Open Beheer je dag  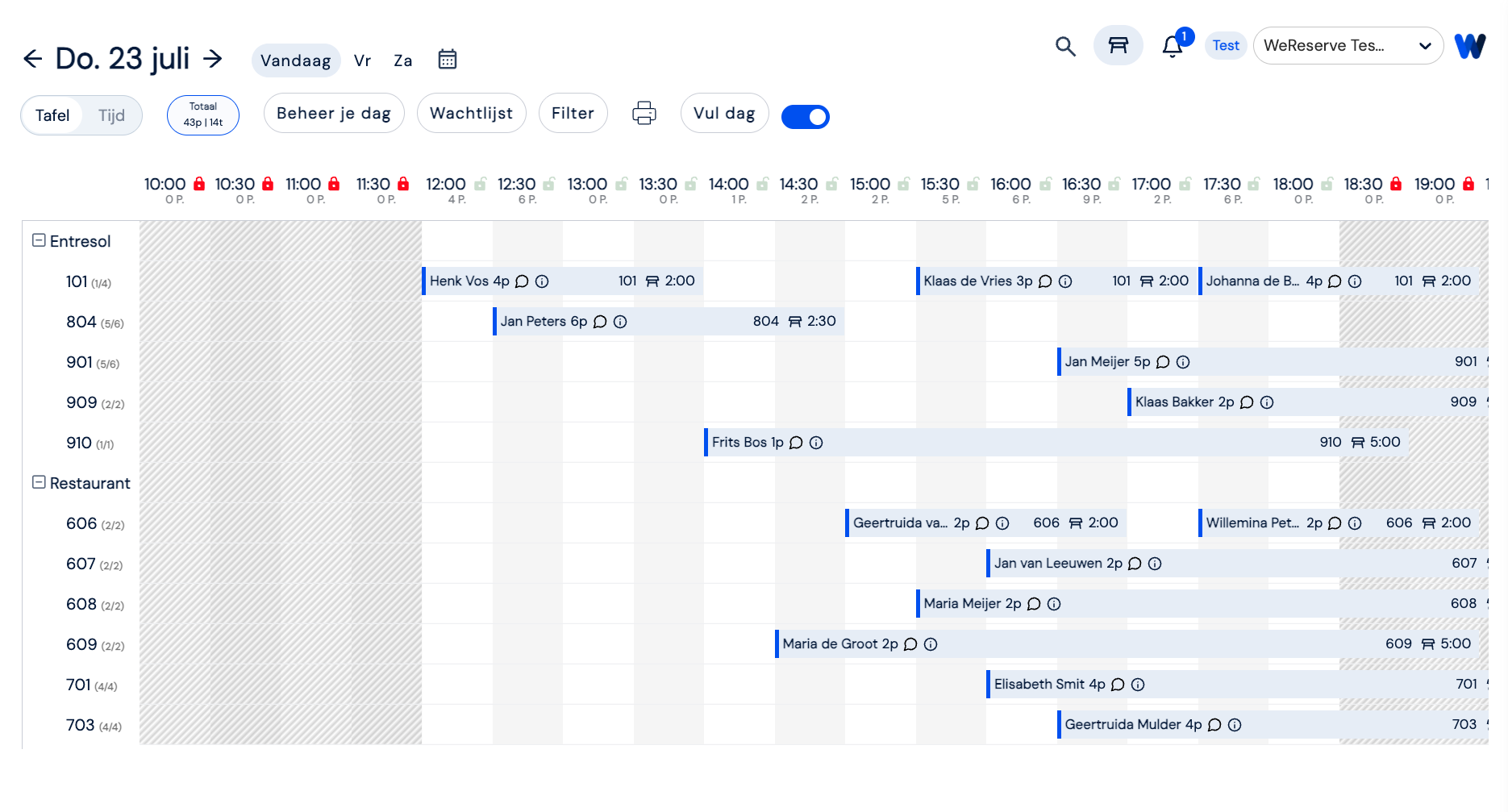click(334, 113)
